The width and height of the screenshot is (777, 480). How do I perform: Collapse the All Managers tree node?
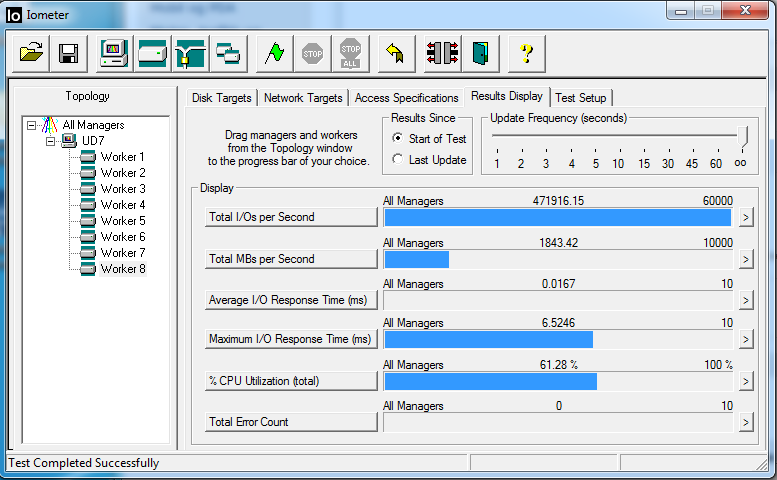tap(31, 125)
